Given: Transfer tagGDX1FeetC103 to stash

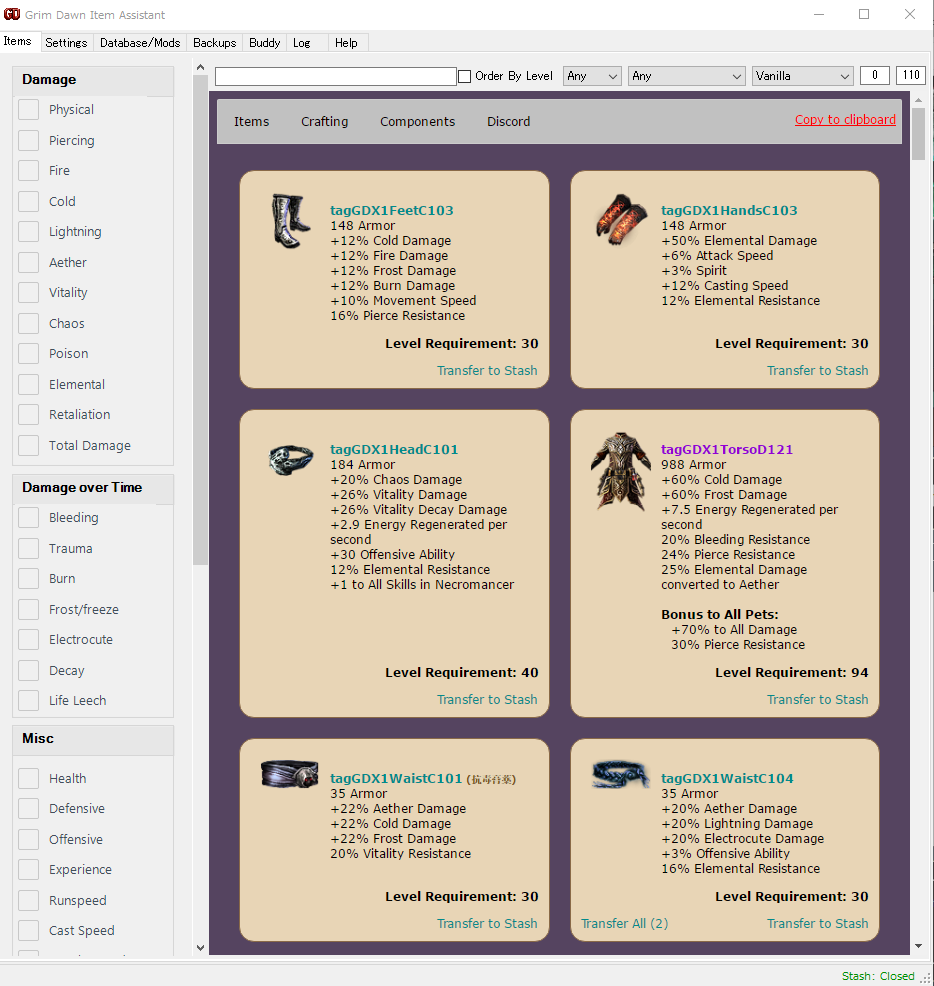Looking at the screenshot, I should [x=487, y=370].
